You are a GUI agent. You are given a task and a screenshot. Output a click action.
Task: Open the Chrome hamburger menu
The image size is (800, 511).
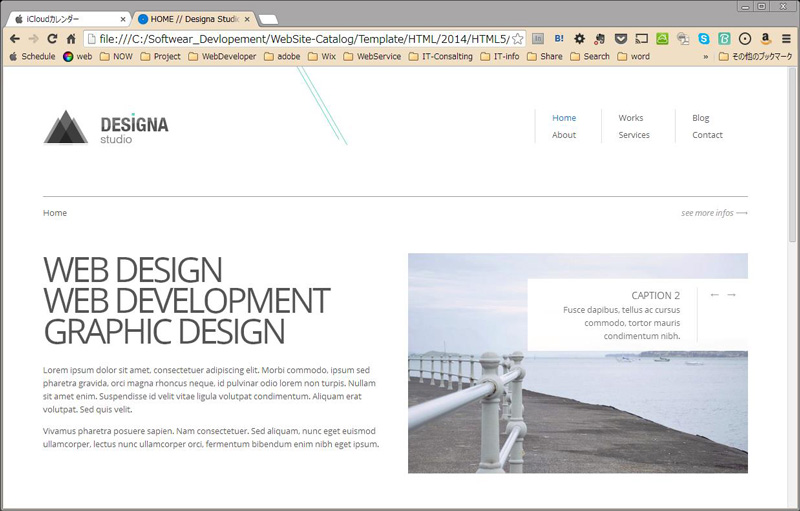click(x=786, y=38)
